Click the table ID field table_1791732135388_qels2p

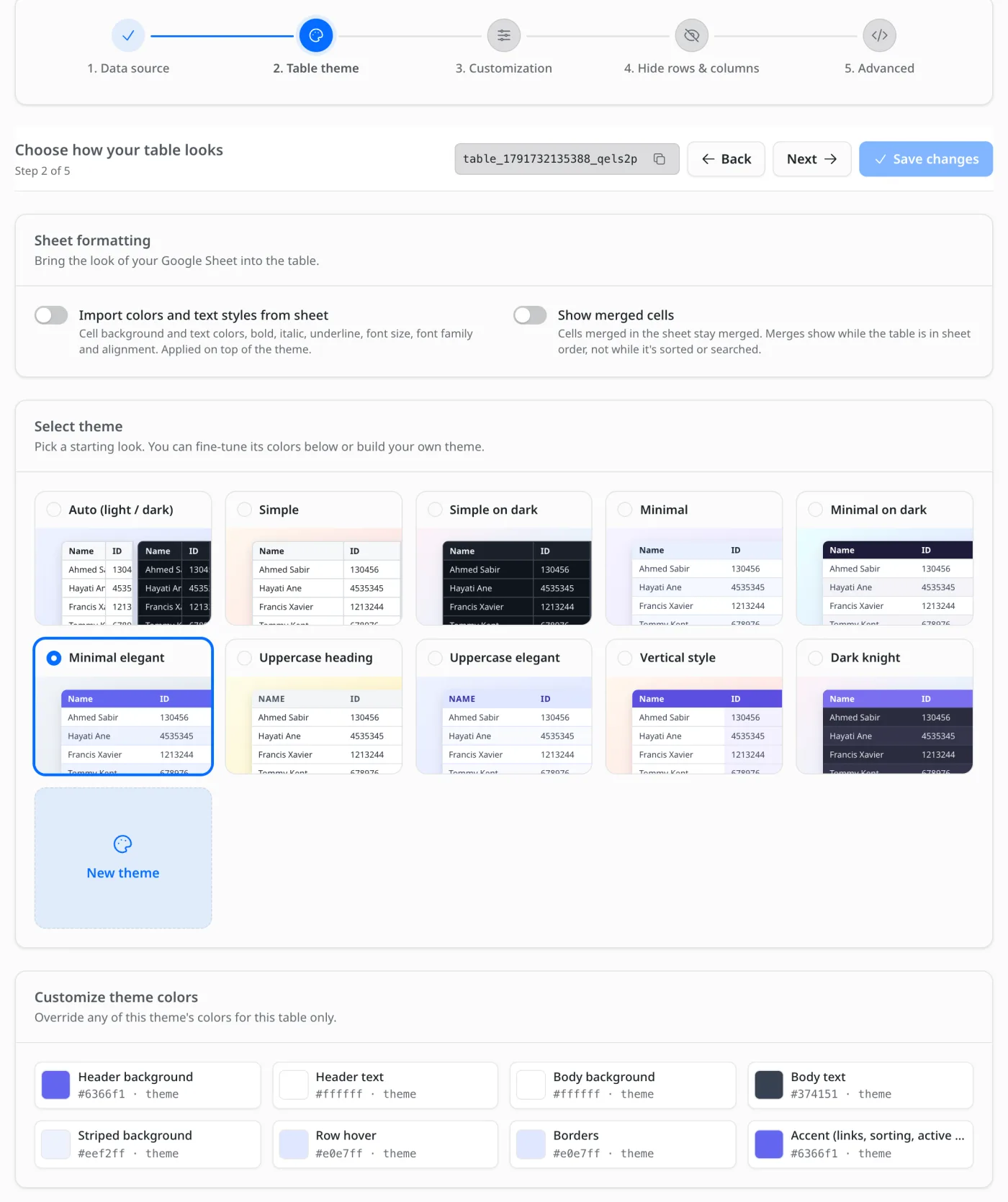(567, 159)
